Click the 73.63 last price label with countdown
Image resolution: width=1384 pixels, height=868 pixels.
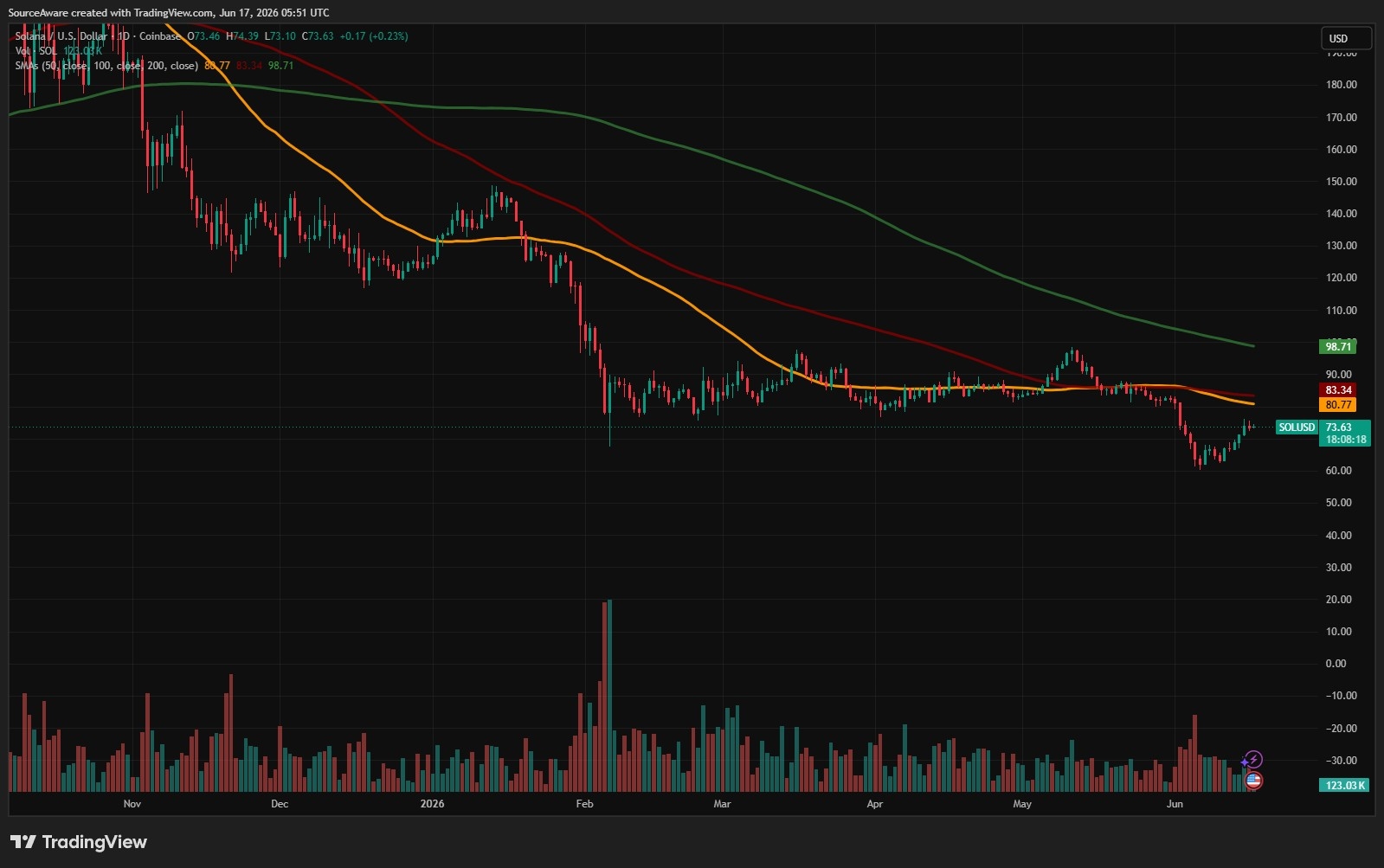1345,434
